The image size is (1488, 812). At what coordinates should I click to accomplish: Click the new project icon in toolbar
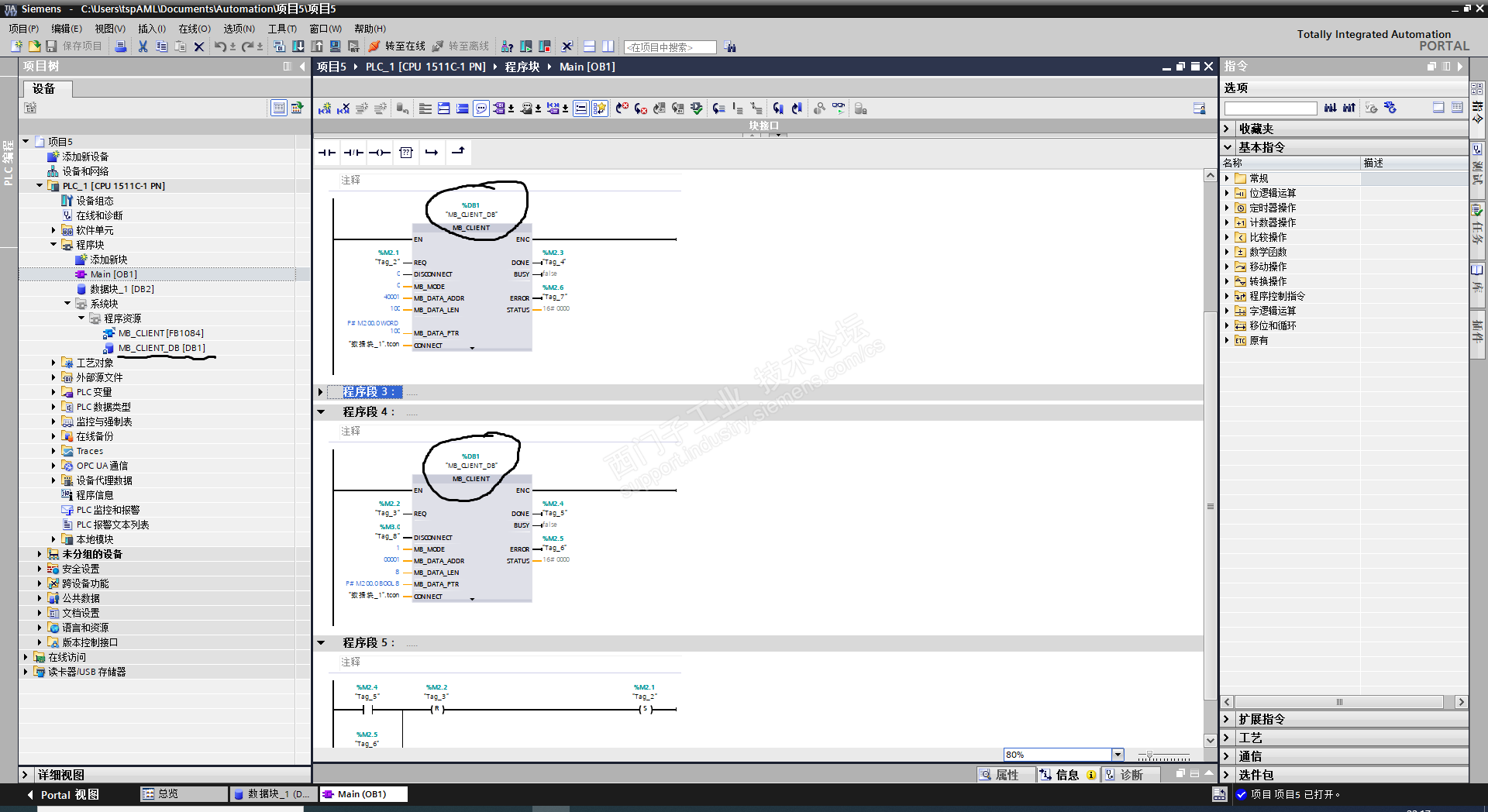pyautogui.click(x=16, y=46)
